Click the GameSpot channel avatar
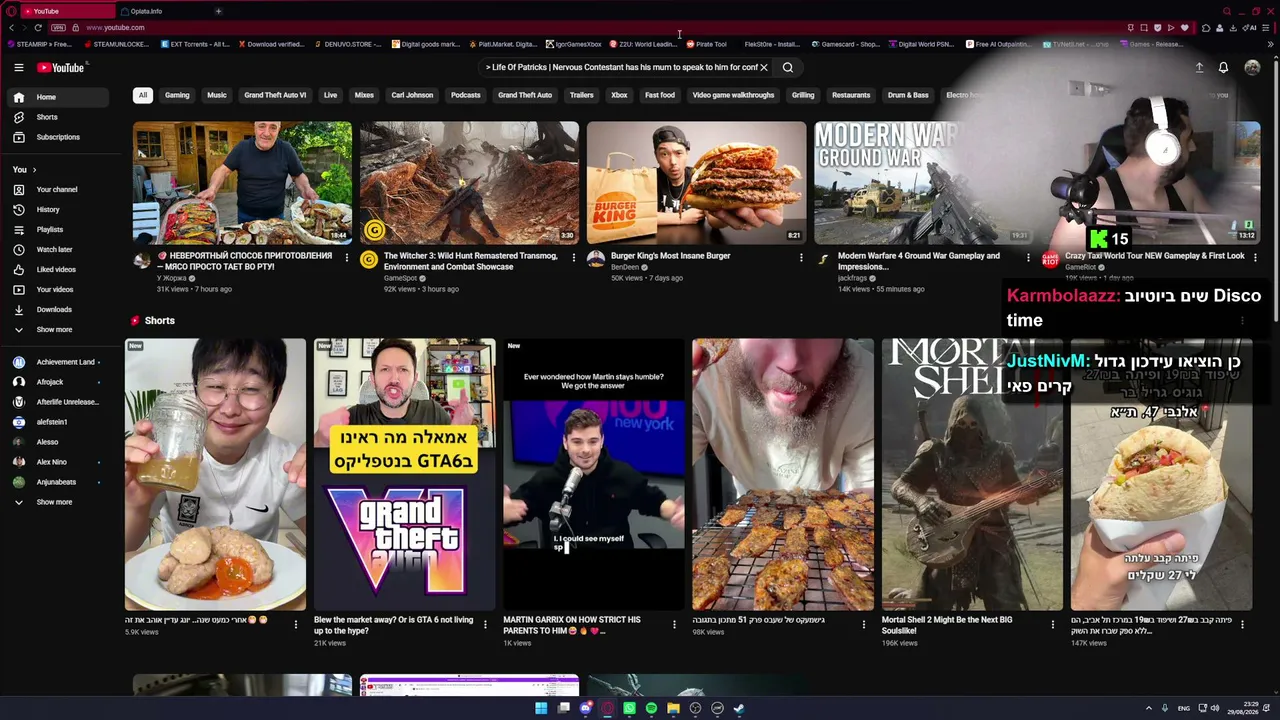 [x=369, y=260]
